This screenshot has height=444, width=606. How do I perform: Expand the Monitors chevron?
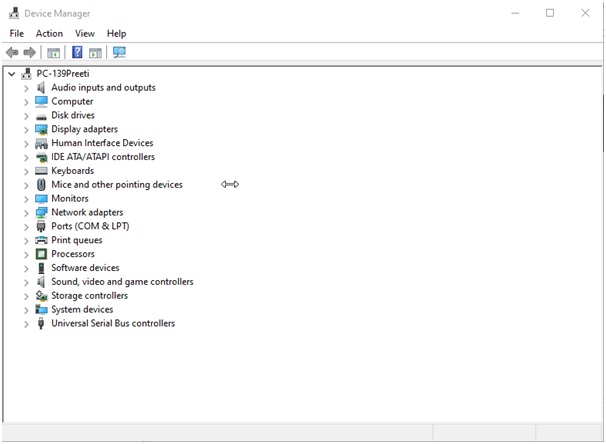click(26, 199)
